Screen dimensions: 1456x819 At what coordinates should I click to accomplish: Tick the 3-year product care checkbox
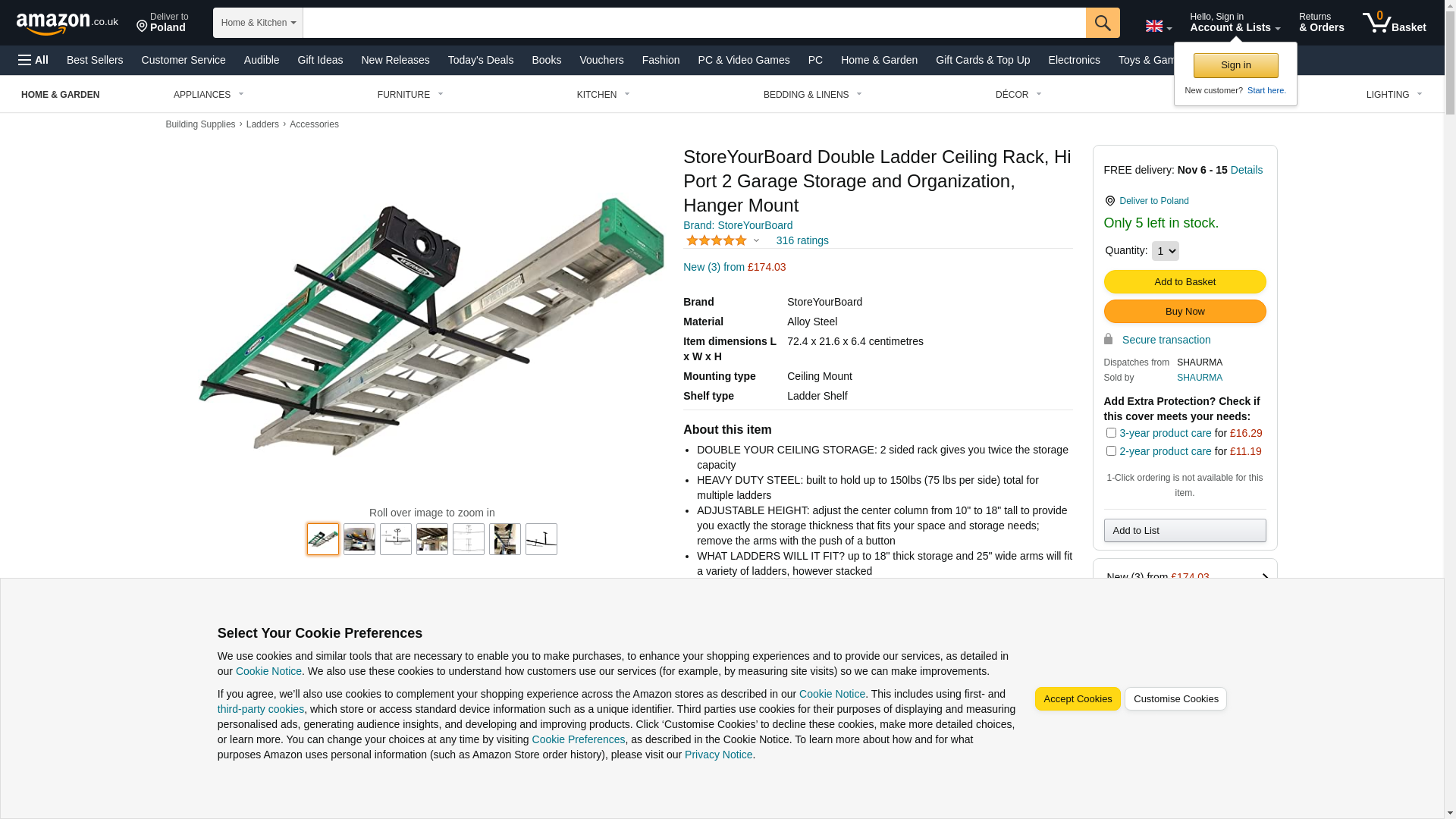(x=1111, y=433)
